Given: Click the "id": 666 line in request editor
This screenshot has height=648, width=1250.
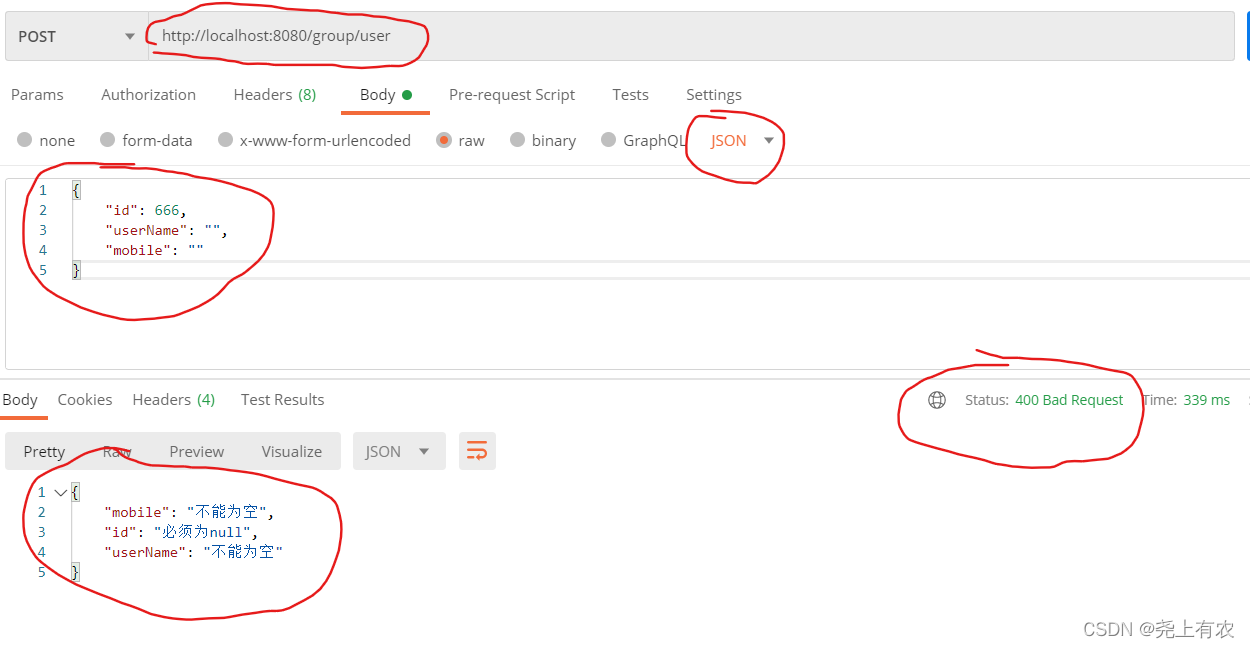Looking at the screenshot, I should [x=146, y=210].
